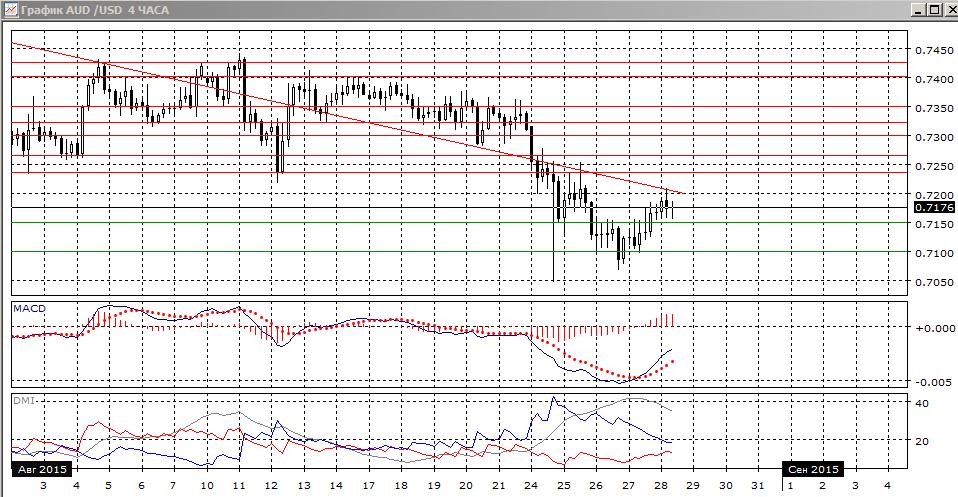Screen dimensions: 958x497
Task: Click date 28 on the time axis
Action: tap(660, 485)
